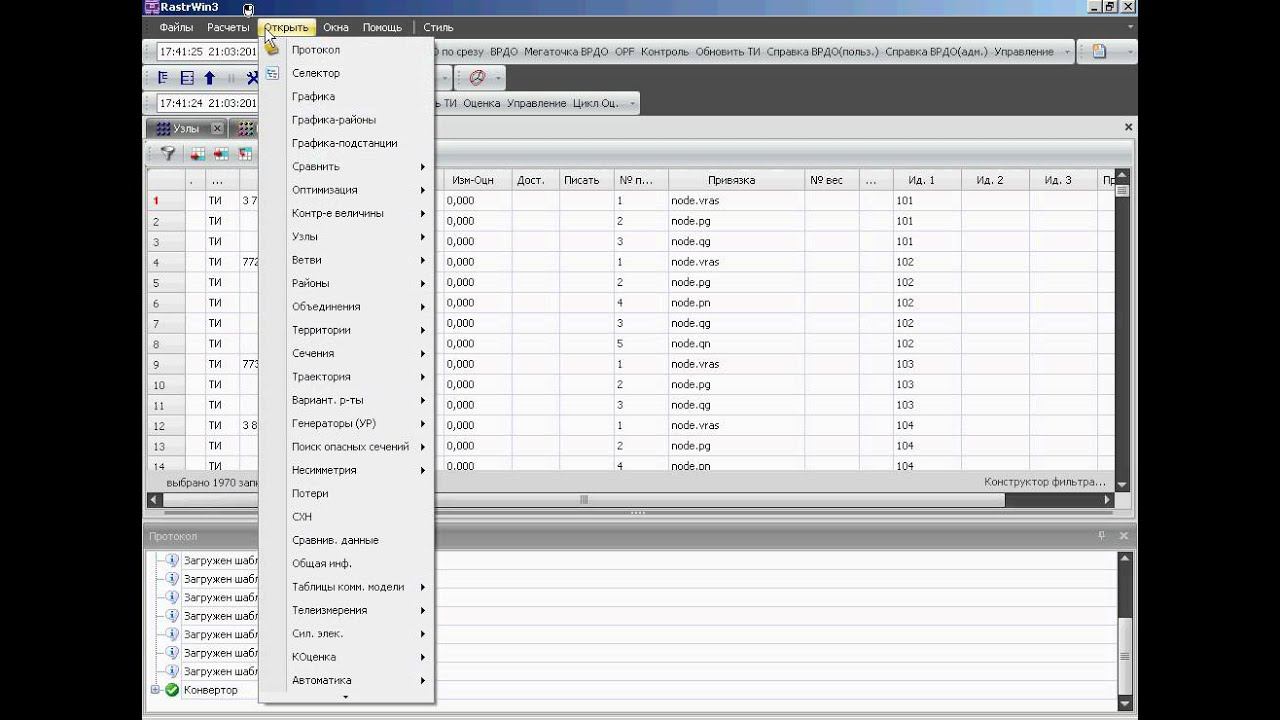
Task: Click the table-rows icon beside the up arrow
Action: click(x=187, y=78)
